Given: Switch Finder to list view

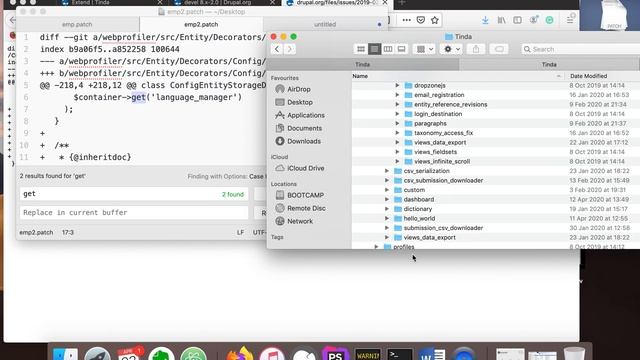Looking at the screenshot, I should (x=374, y=49).
